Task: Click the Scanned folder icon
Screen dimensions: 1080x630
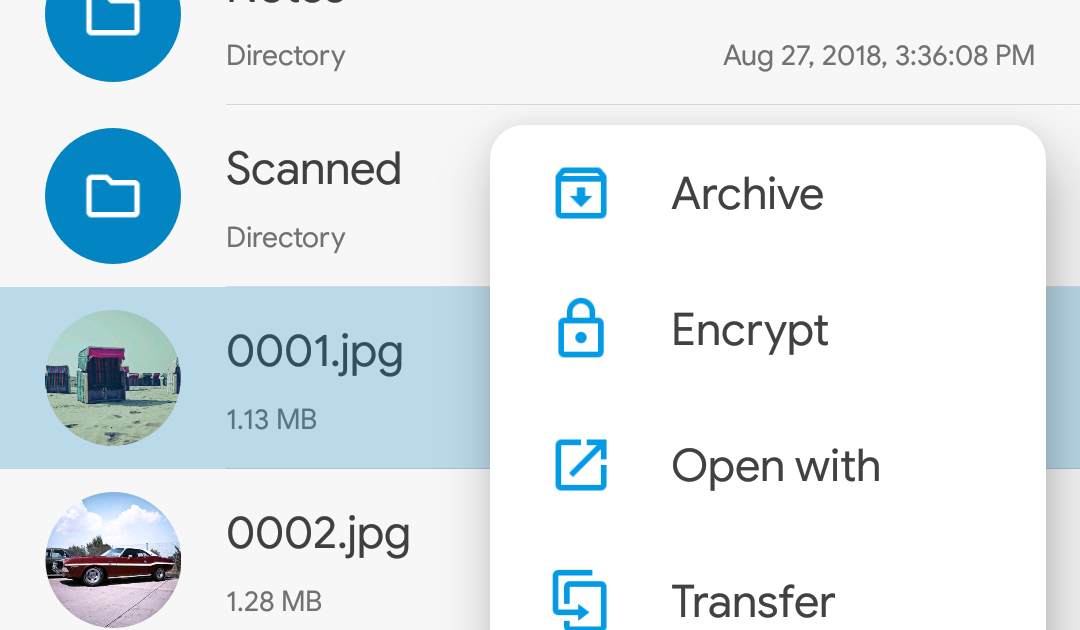Action: (113, 196)
